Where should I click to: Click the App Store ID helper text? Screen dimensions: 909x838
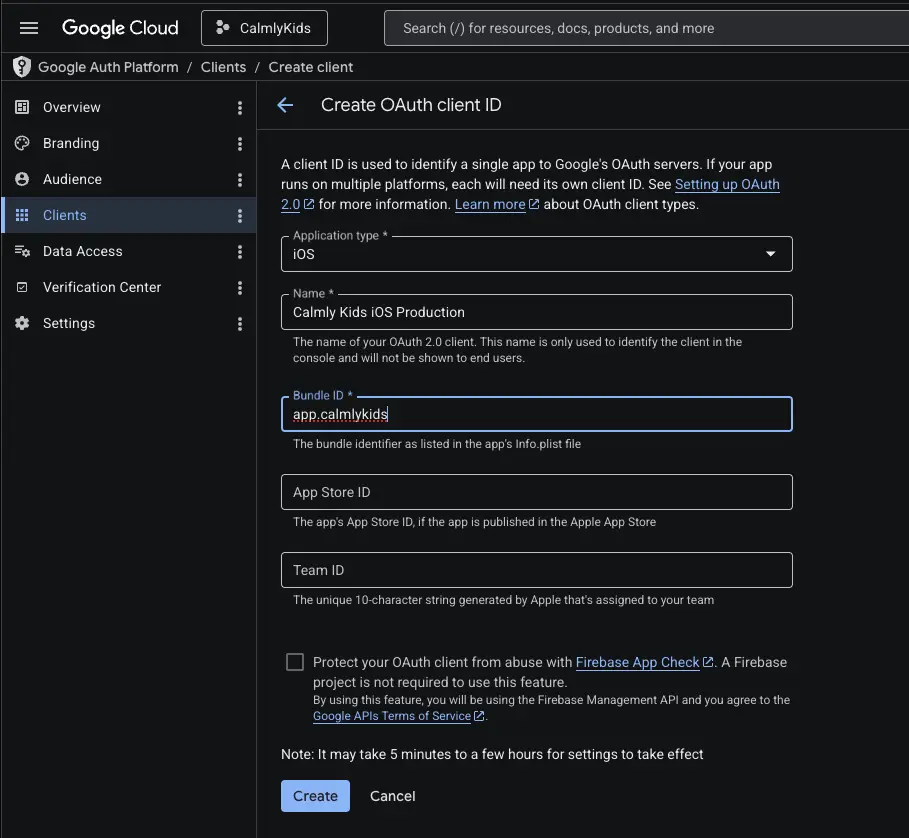[x=474, y=522]
